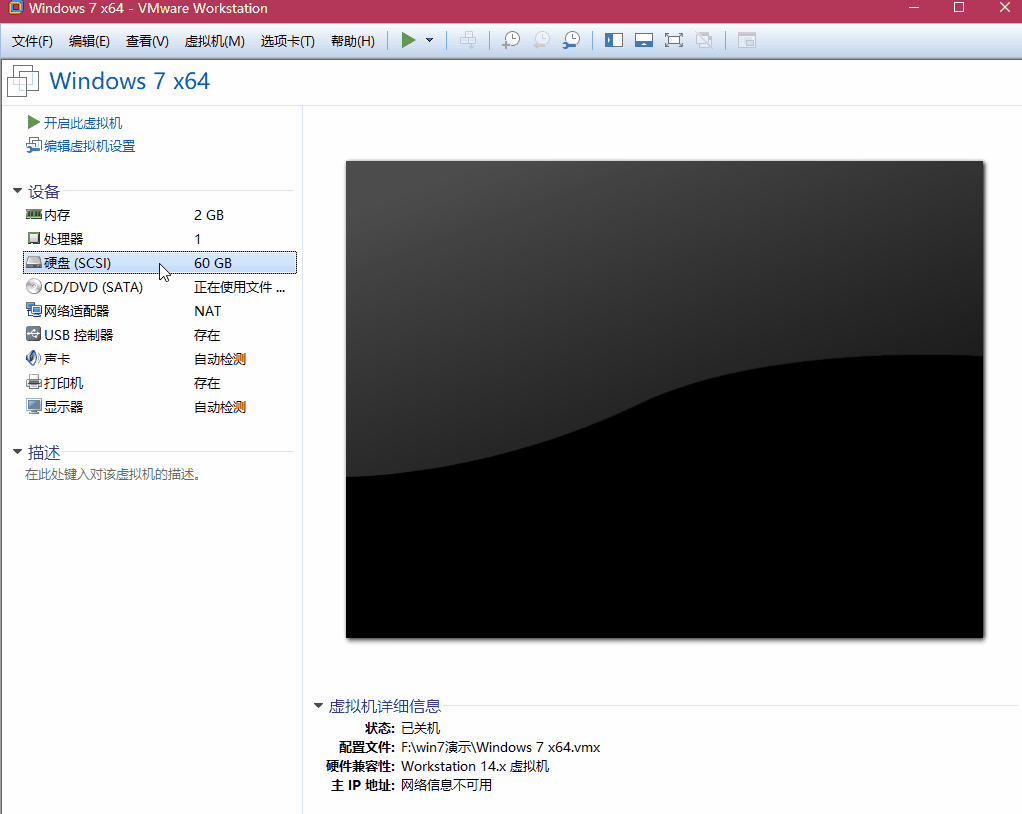This screenshot has height=814, width=1022.
Task: Open the 编辑(E) menu
Action: pos(89,41)
